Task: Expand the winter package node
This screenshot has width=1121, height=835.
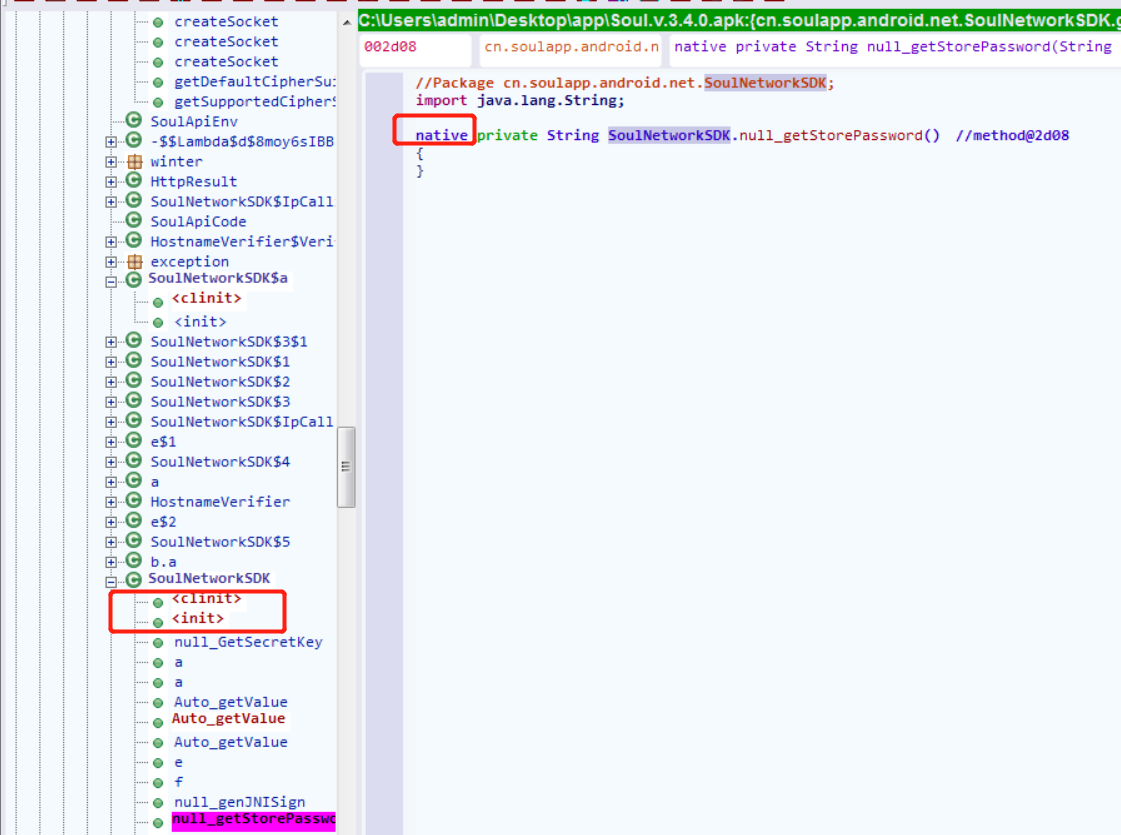Action: click(111, 162)
